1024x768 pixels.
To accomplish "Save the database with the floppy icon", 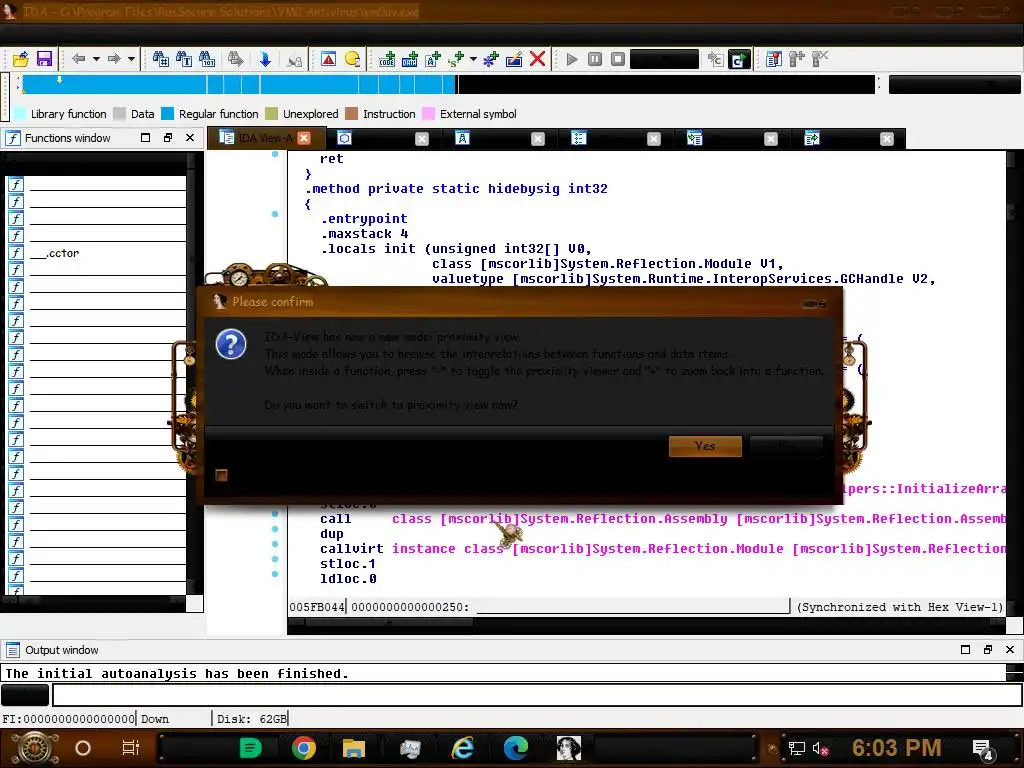I will (44, 59).
